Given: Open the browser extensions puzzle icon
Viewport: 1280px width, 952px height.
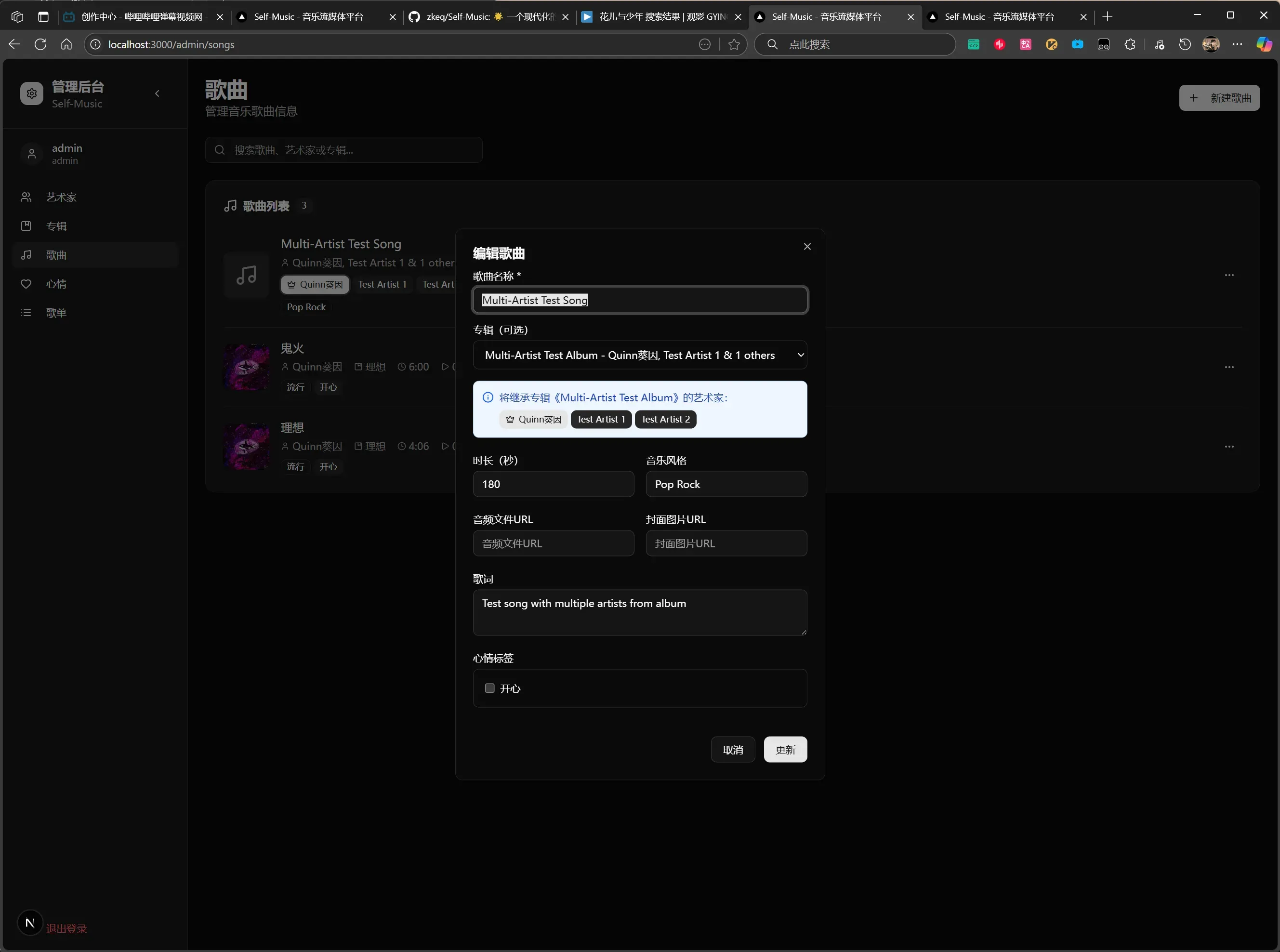Looking at the screenshot, I should 1130,44.
